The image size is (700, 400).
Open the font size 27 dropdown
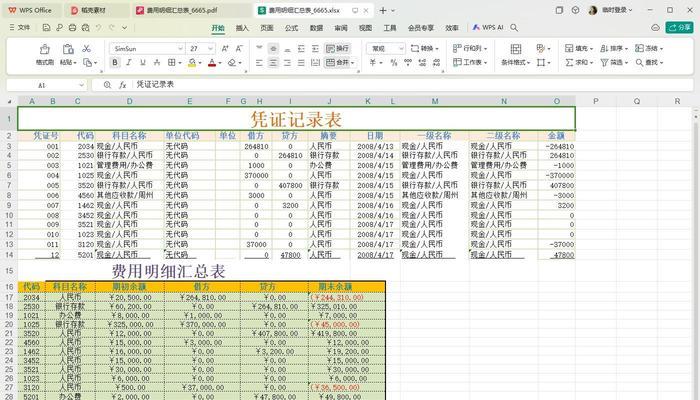pos(210,48)
